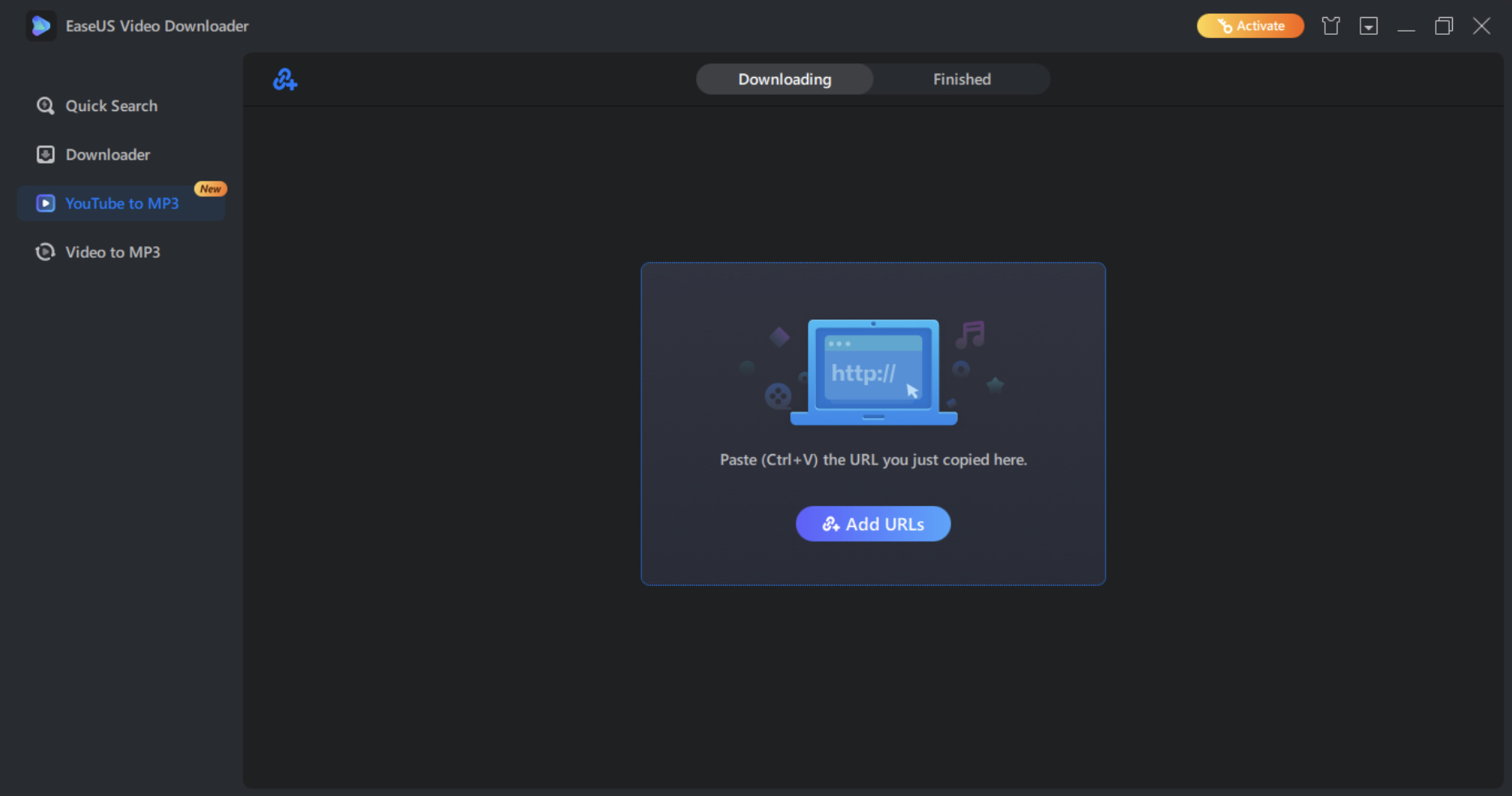Restore down the EaseUS window
1512x796 pixels.
pyautogui.click(x=1443, y=26)
